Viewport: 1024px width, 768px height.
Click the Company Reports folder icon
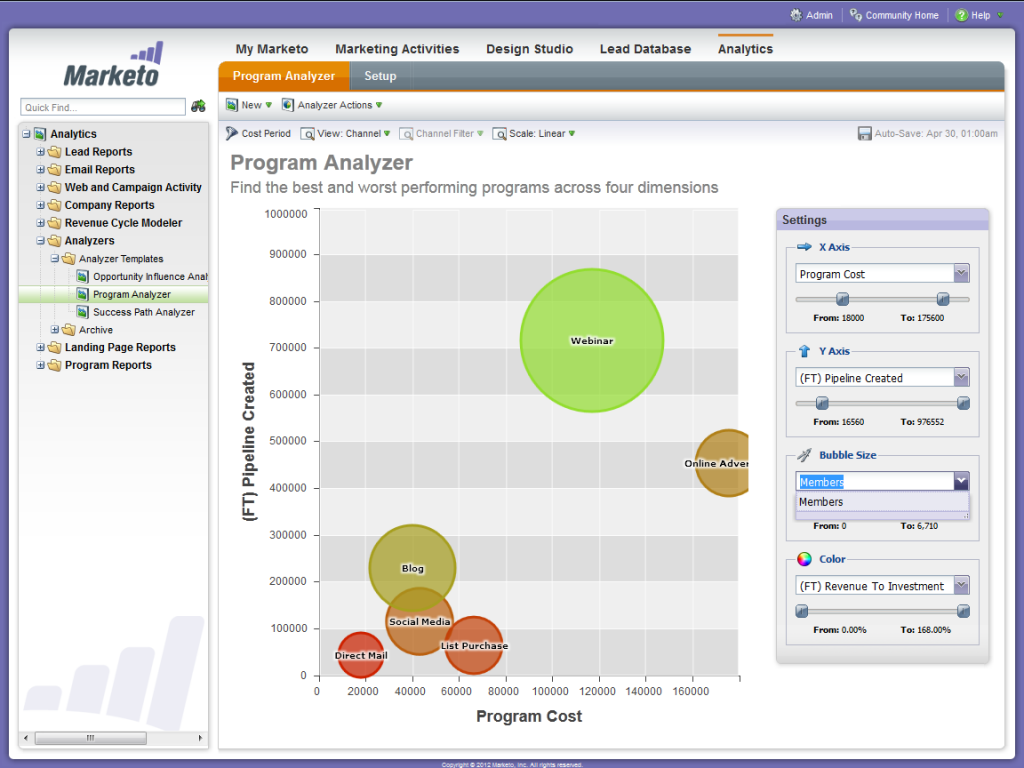pos(55,205)
